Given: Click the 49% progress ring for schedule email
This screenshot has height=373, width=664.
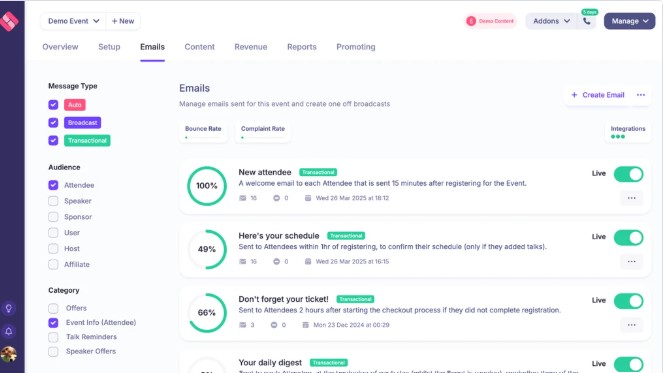Looking at the screenshot, I should coord(207,249).
